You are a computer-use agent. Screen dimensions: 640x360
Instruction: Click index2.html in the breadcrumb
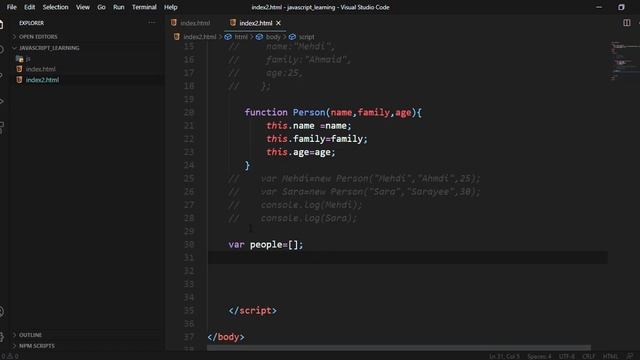(x=199, y=37)
